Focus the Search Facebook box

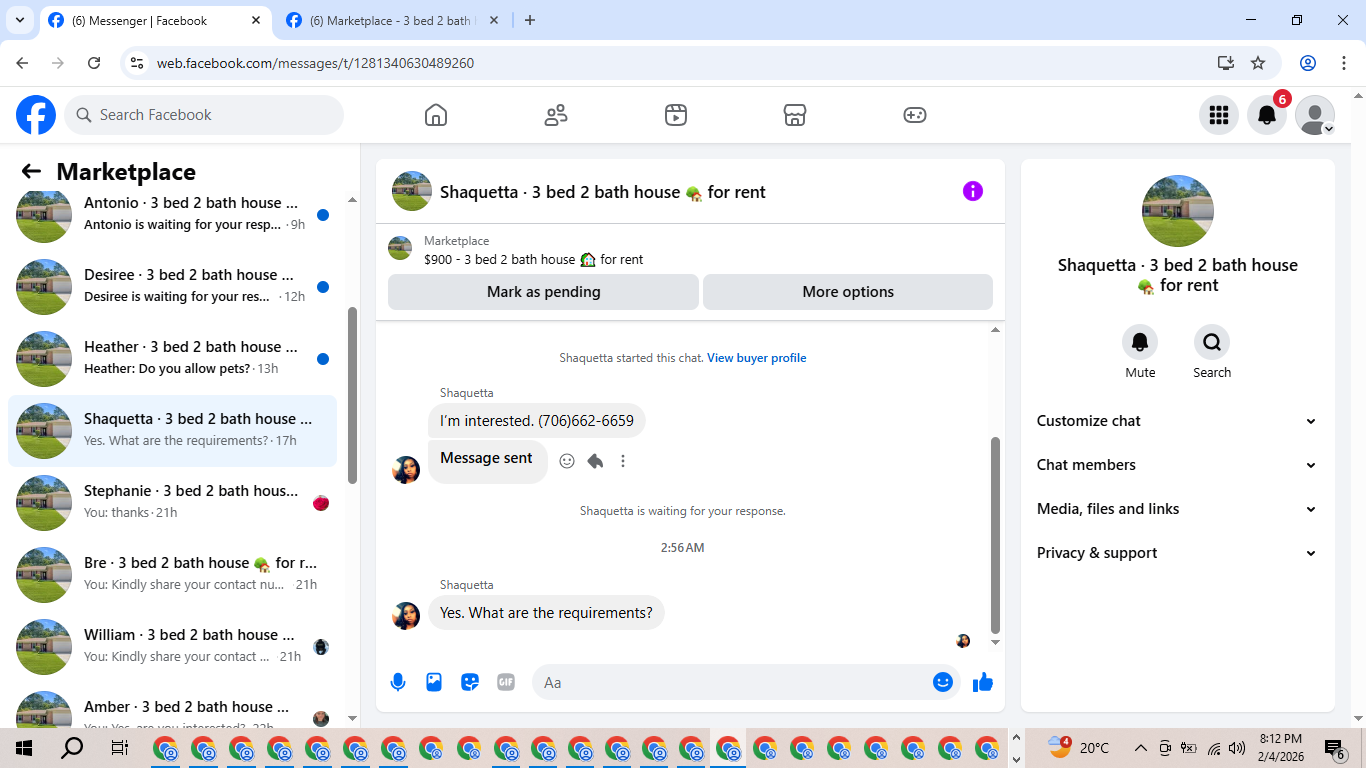(x=204, y=115)
